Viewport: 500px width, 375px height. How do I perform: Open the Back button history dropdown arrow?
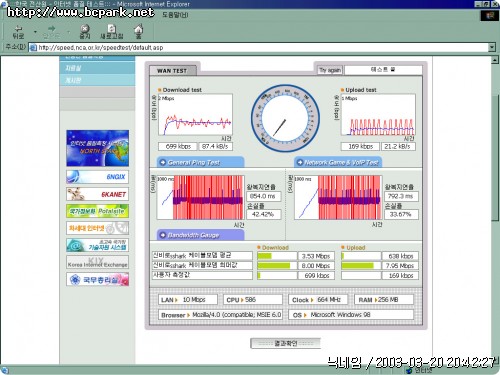click(x=35, y=32)
